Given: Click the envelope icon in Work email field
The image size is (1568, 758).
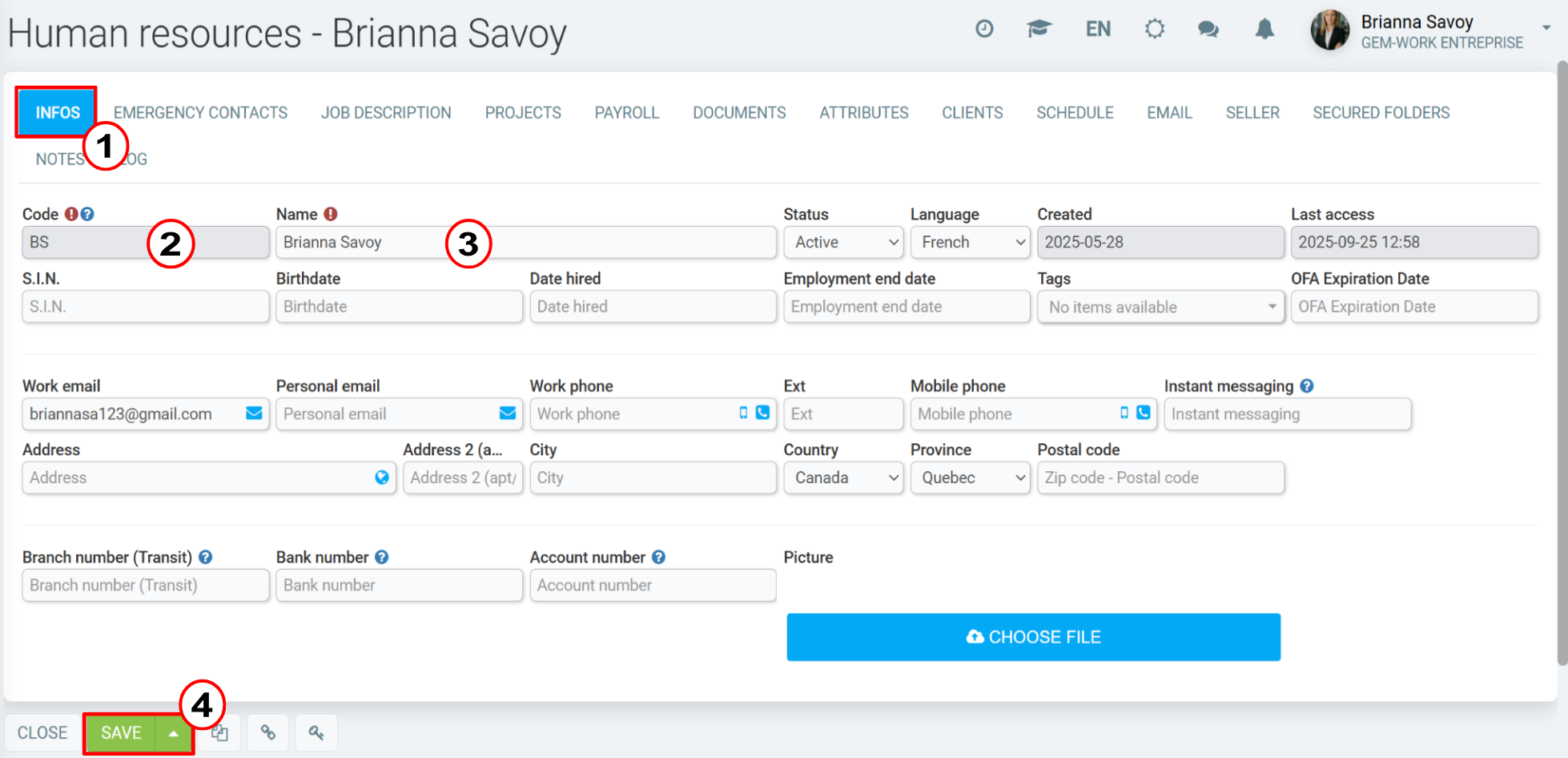Looking at the screenshot, I should pyautogui.click(x=254, y=413).
